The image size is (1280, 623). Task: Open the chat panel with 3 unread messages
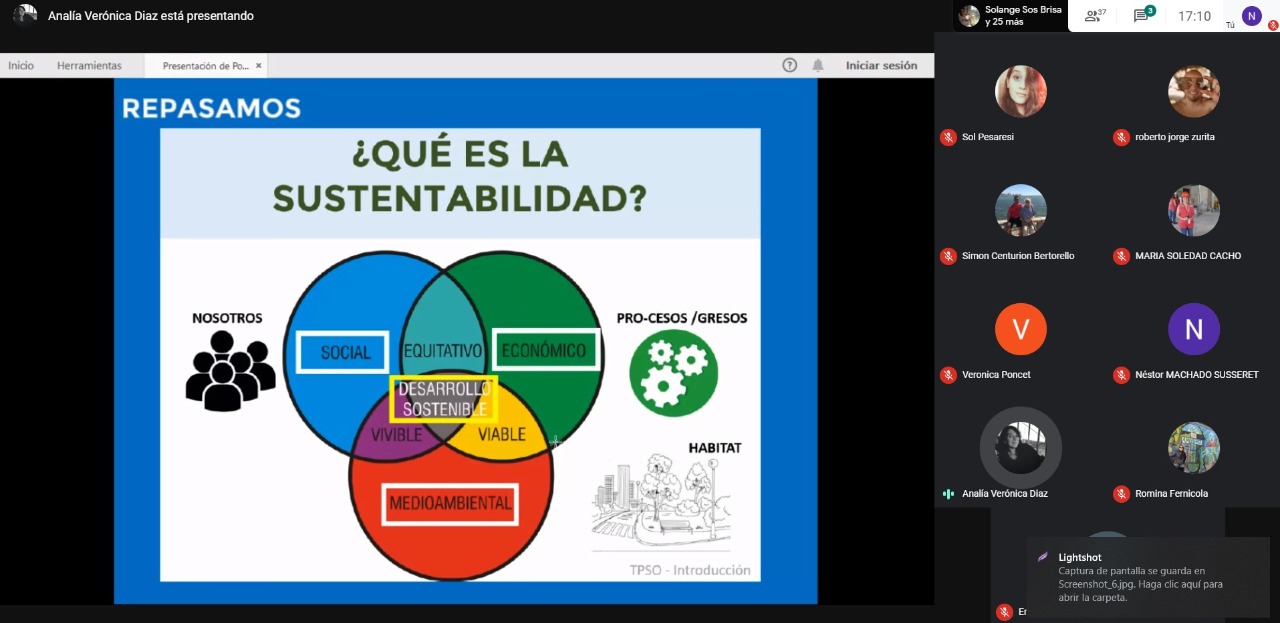pyautogui.click(x=1143, y=16)
